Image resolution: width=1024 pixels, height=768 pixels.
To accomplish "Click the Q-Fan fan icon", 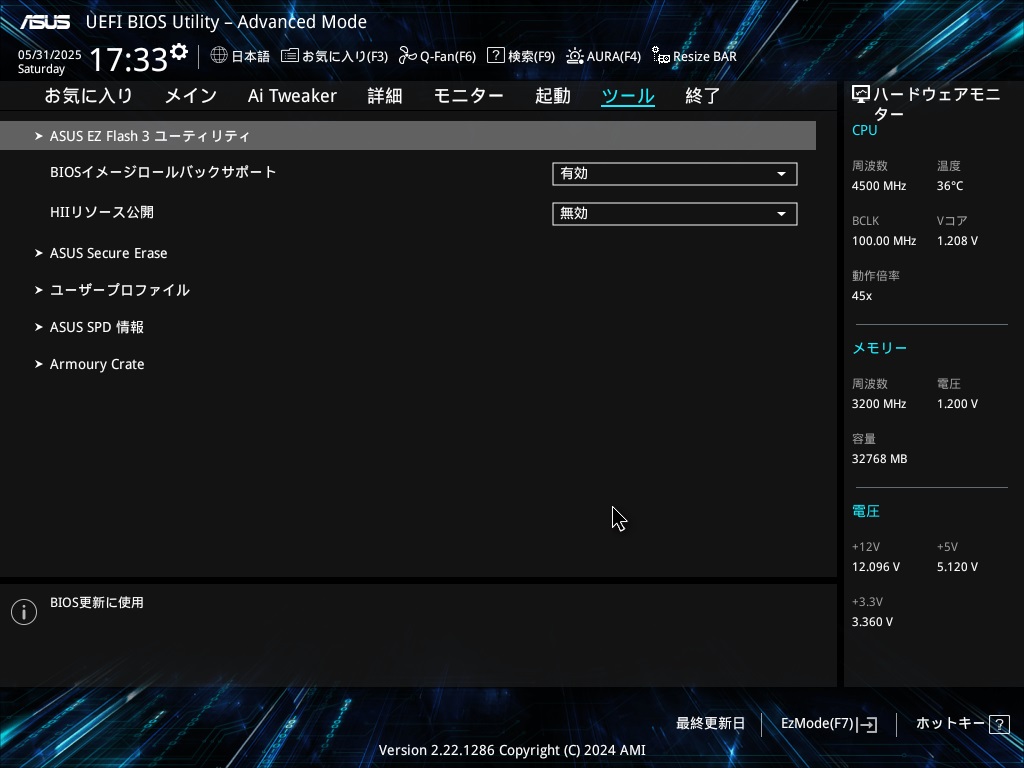I will [x=408, y=56].
